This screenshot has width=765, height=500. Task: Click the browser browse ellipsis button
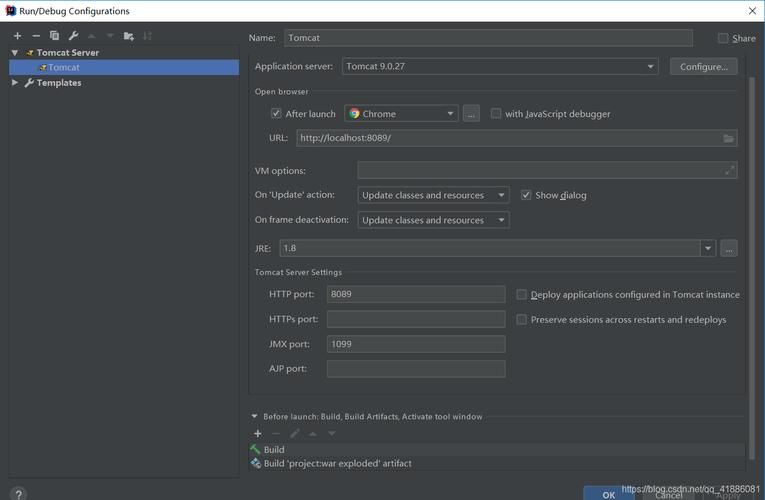(x=471, y=114)
